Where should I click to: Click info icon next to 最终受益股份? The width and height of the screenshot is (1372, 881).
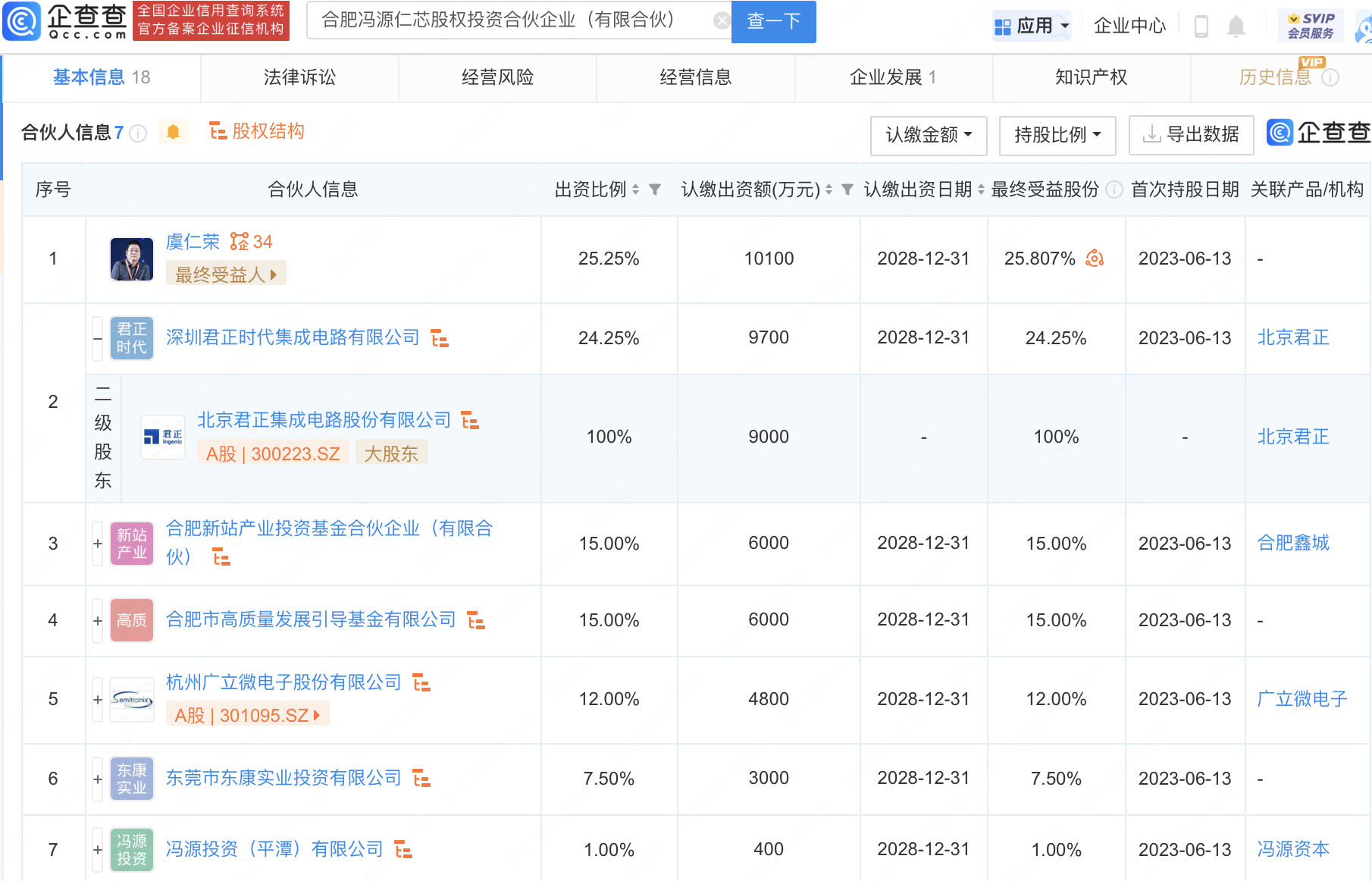(1114, 190)
